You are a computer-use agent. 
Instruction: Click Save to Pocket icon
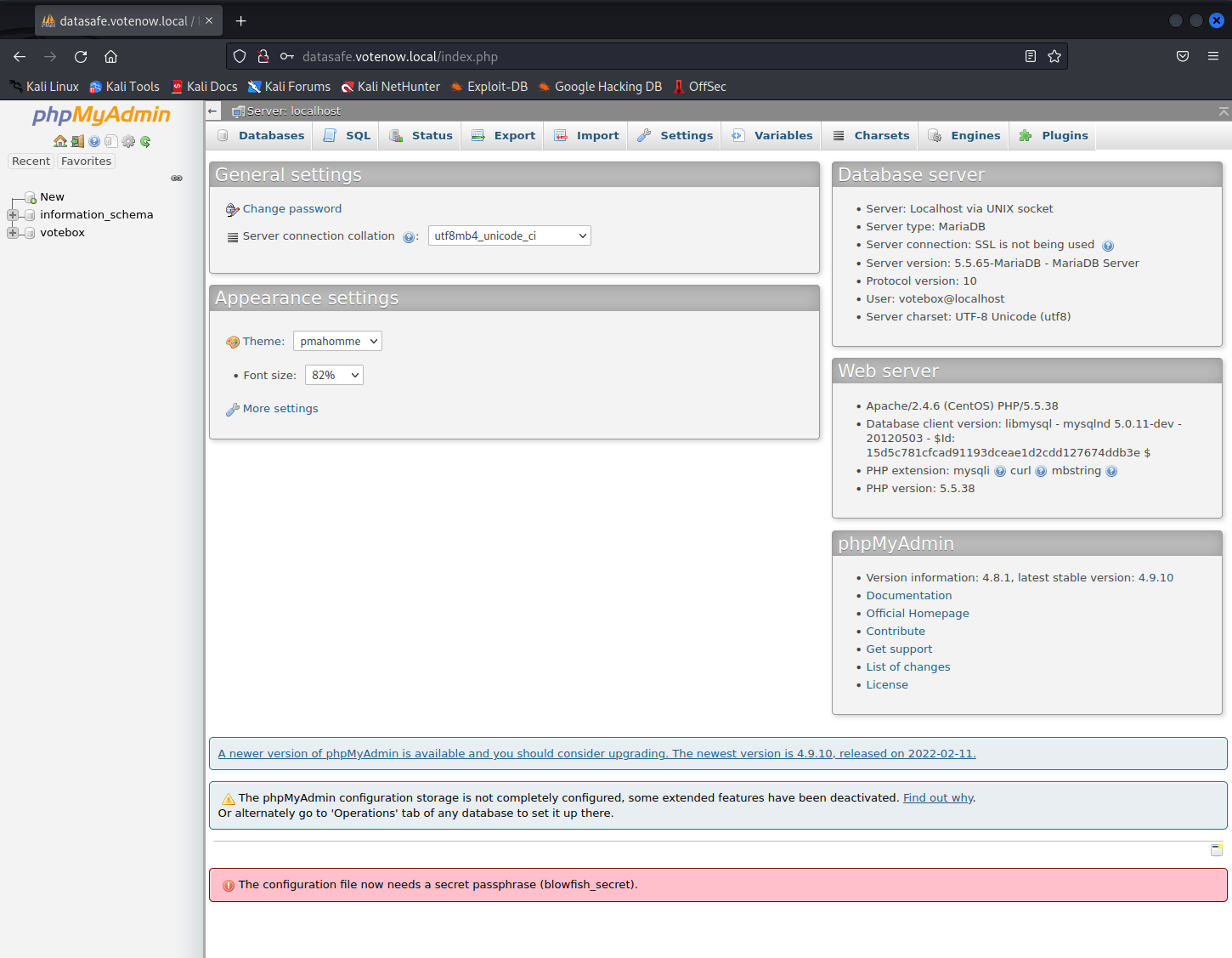(1183, 57)
